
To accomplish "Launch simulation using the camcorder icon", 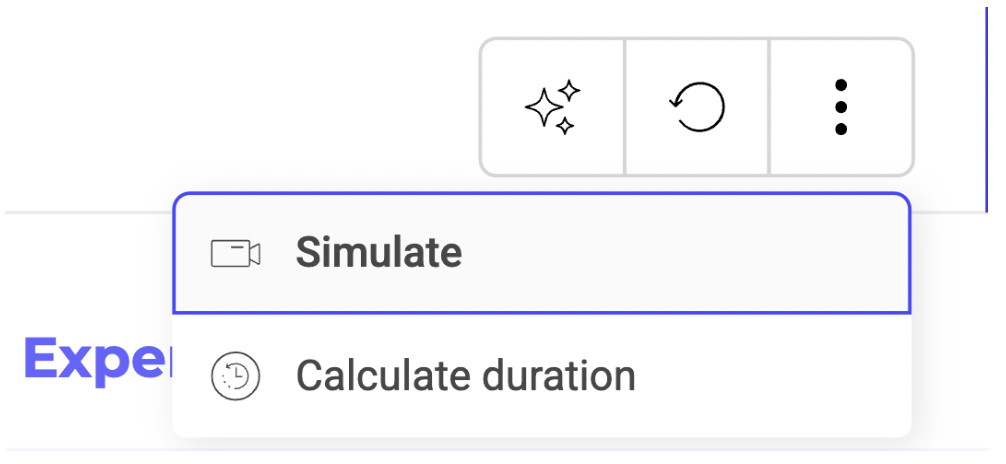I will pyautogui.click(x=235, y=253).
